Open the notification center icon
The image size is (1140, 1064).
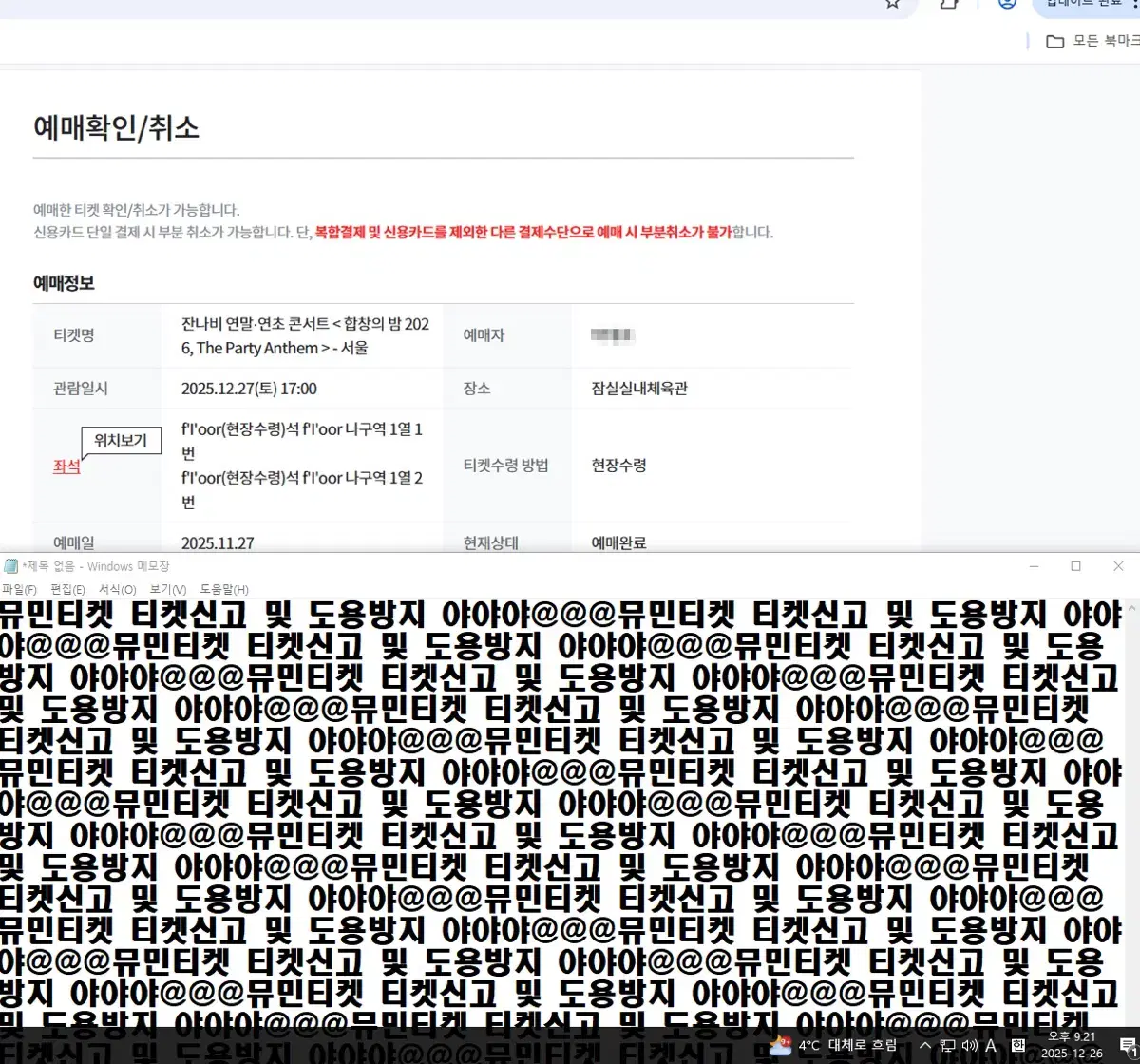click(1128, 1046)
